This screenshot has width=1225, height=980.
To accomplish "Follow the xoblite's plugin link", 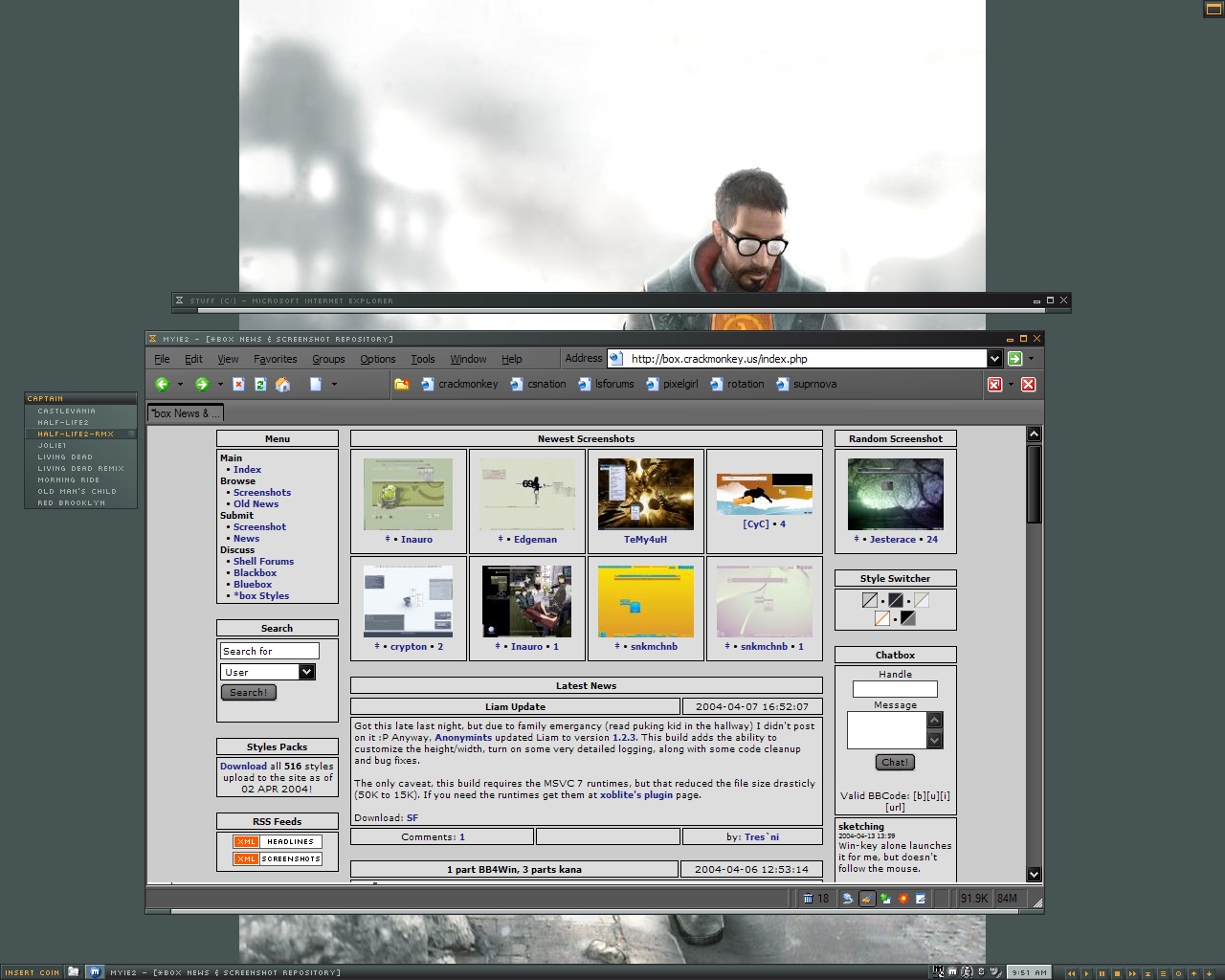I will (x=636, y=795).
